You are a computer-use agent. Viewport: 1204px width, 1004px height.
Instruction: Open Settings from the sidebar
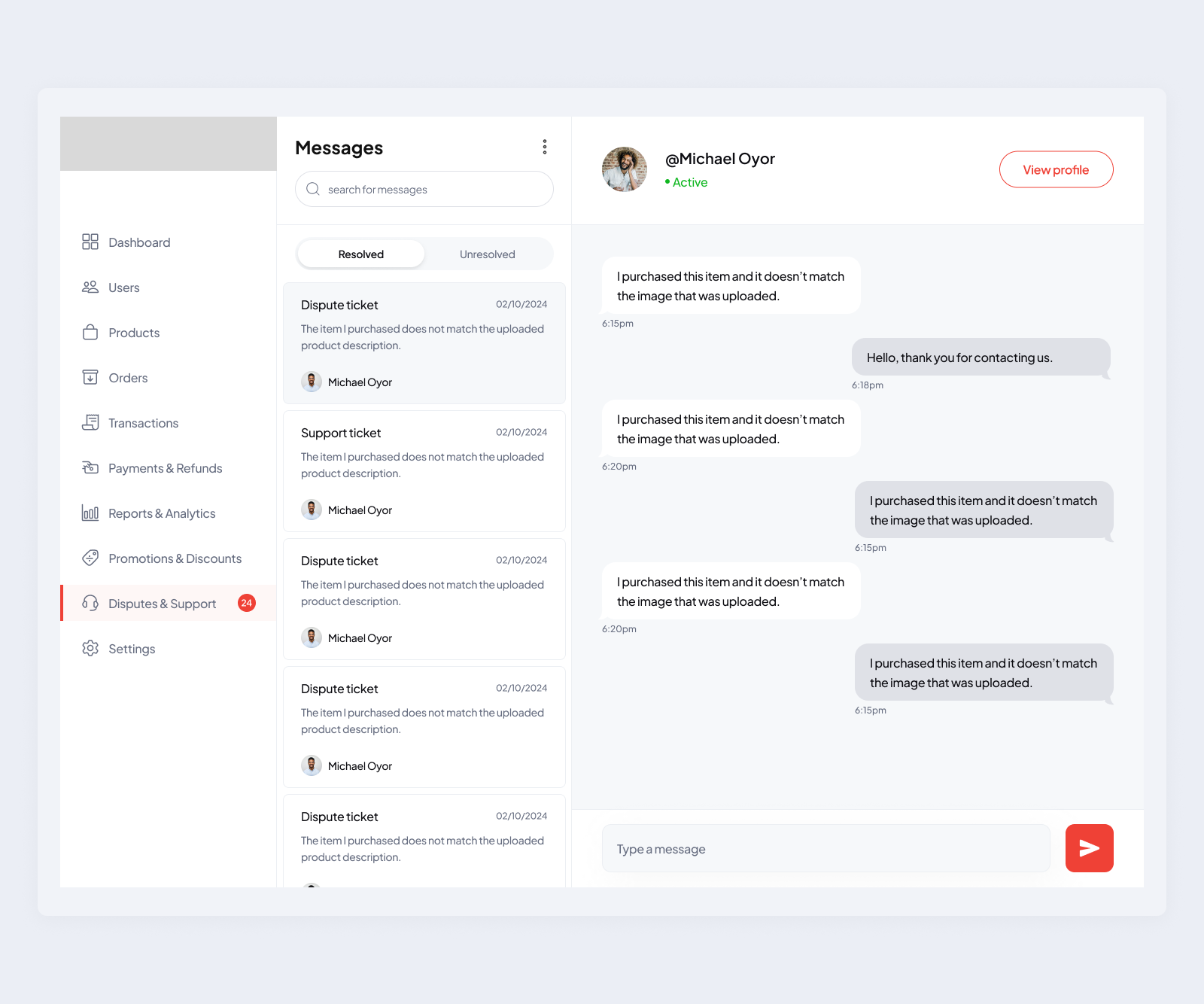pos(169,649)
